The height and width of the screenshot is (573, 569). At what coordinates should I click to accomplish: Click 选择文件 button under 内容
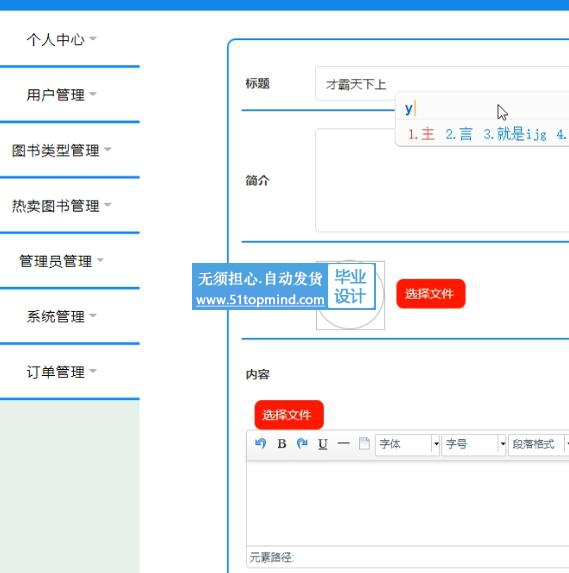[x=289, y=415]
